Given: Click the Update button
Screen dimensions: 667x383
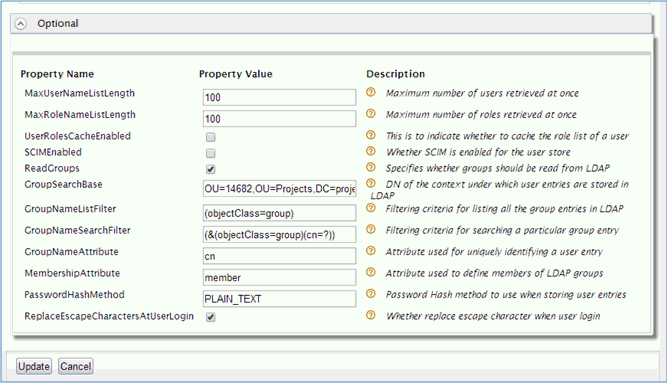Looking at the screenshot, I should (x=34, y=366).
